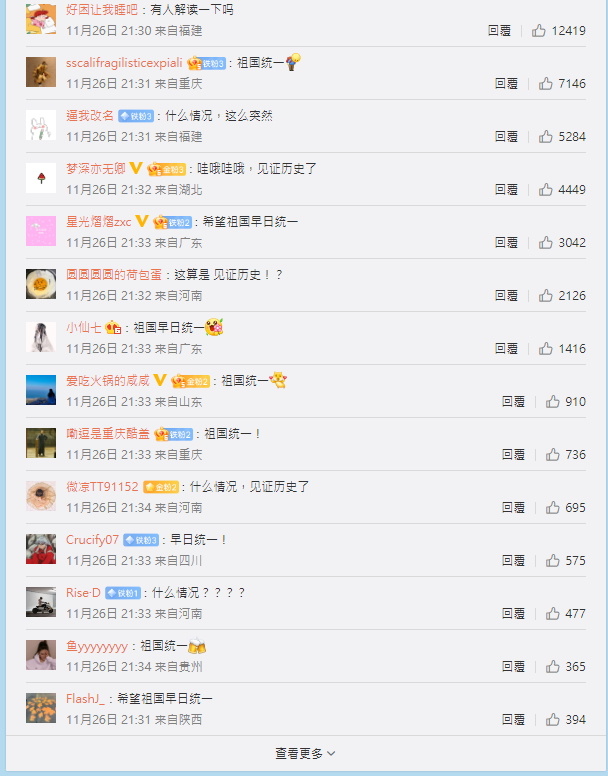Expand more comments via 查看更多
The height and width of the screenshot is (776, 608).
[x=305, y=753]
